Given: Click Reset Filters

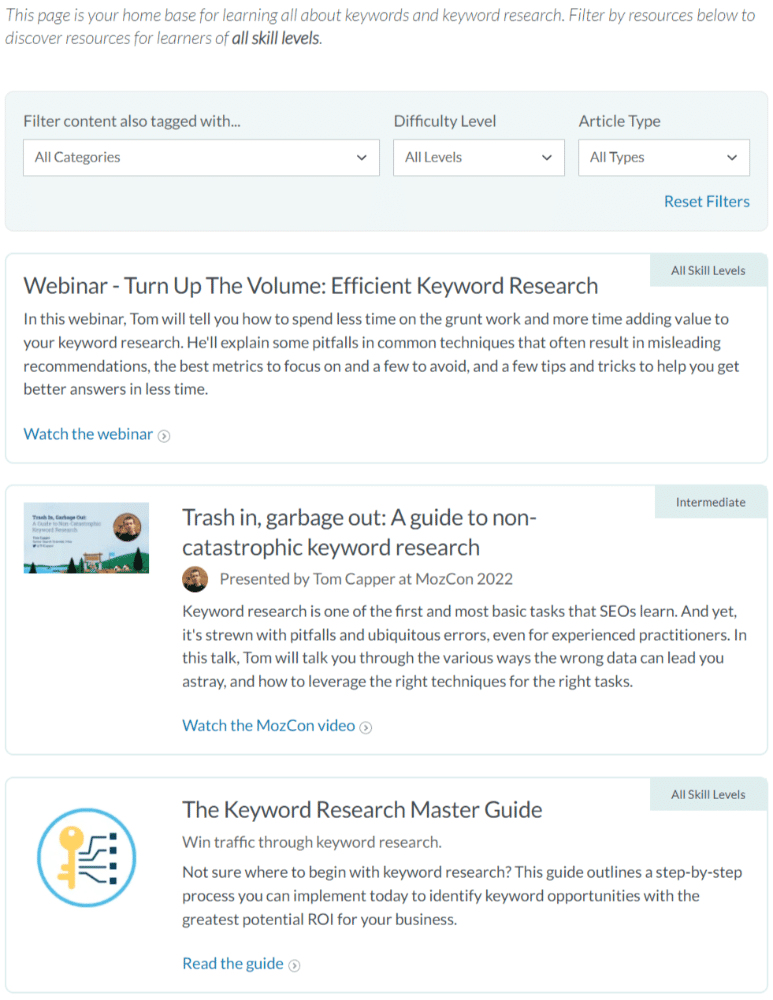Looking at the screenshot, I should pyautogui.click(x=707, y=201).
